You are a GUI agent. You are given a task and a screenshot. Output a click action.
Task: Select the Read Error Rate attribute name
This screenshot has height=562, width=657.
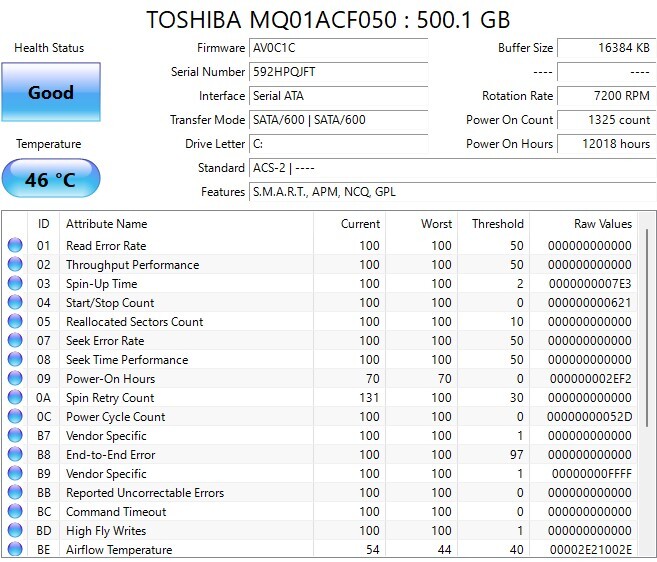[106, 246]
